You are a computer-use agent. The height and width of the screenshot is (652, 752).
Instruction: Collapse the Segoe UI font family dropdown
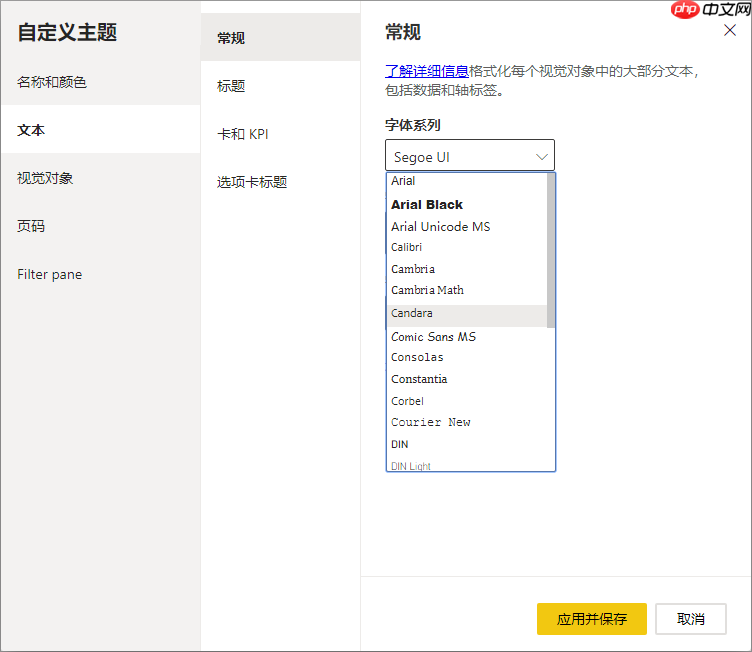click(470, 155)
